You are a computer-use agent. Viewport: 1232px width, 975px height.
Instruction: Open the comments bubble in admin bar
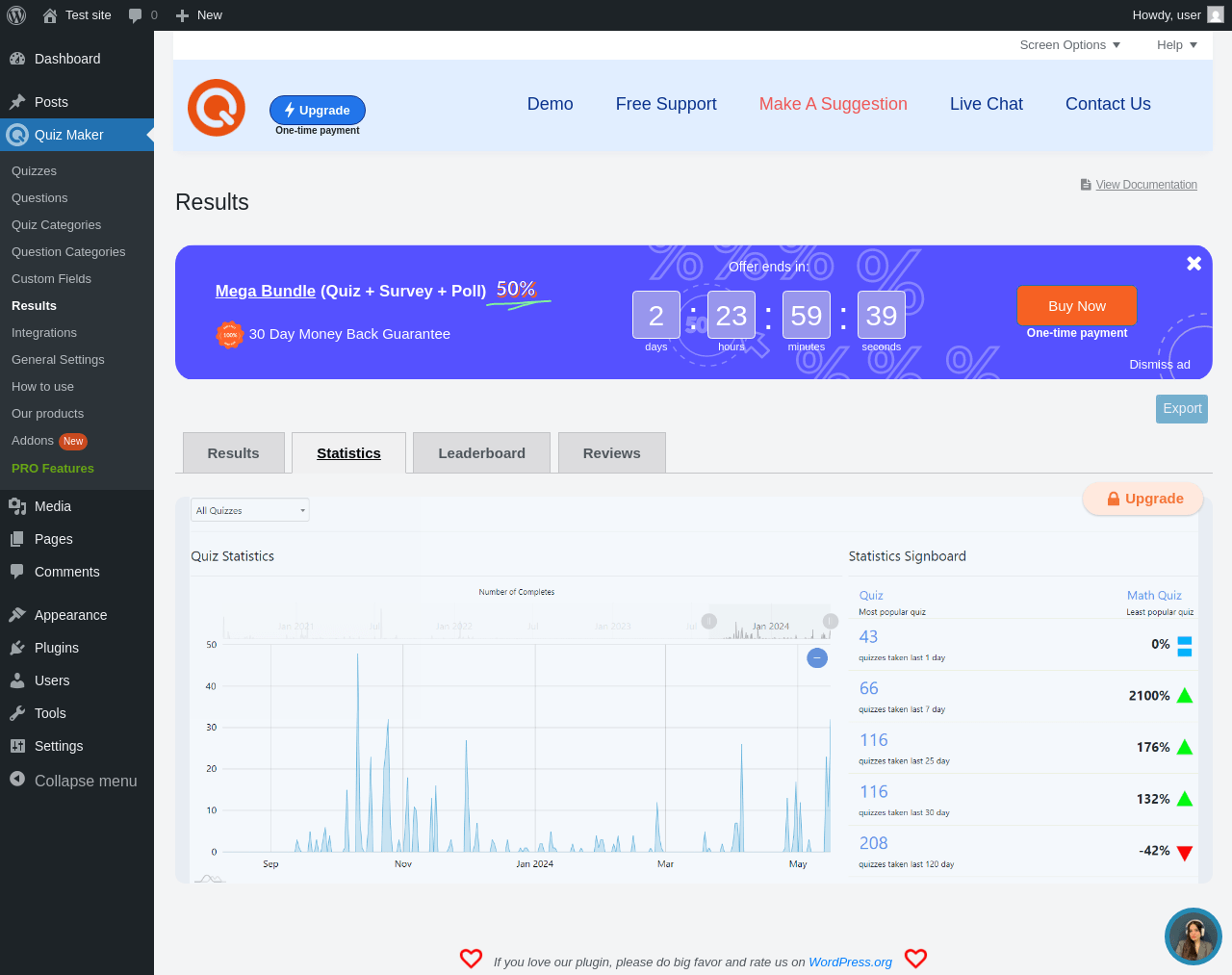click(142, 15)
